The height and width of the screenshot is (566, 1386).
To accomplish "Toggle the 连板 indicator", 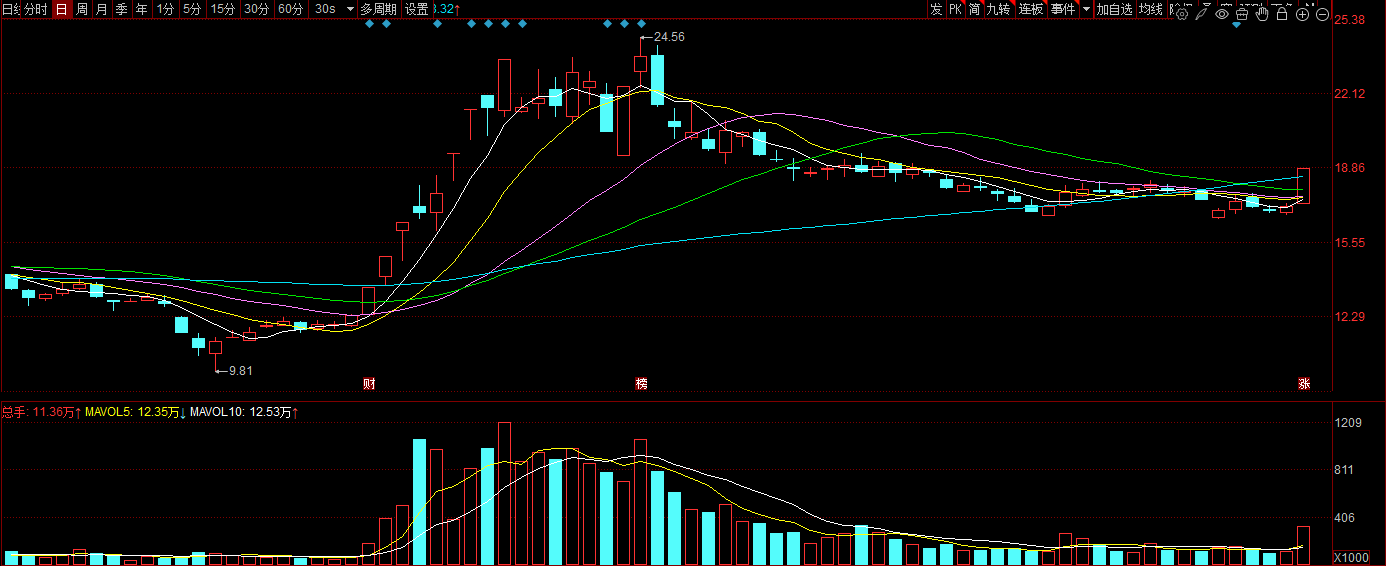I will coord(1030,9).
